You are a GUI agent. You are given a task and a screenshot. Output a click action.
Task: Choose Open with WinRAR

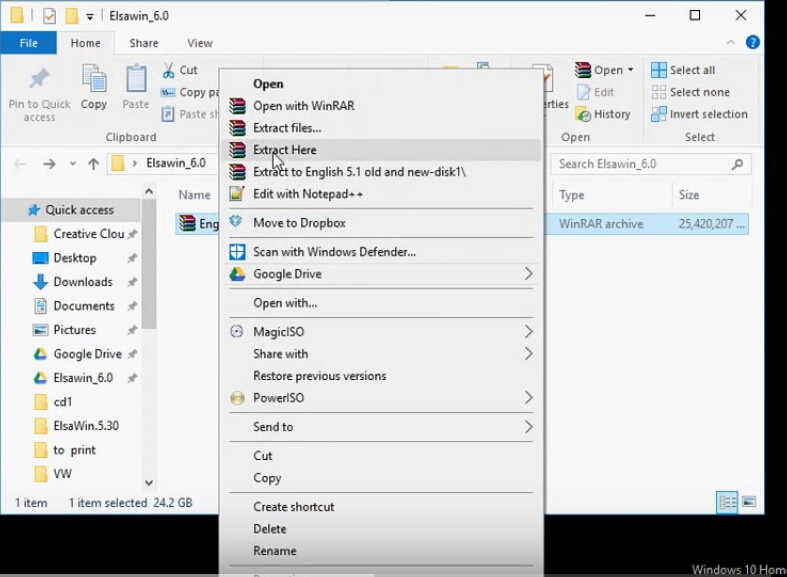click(x=381, y=106)
